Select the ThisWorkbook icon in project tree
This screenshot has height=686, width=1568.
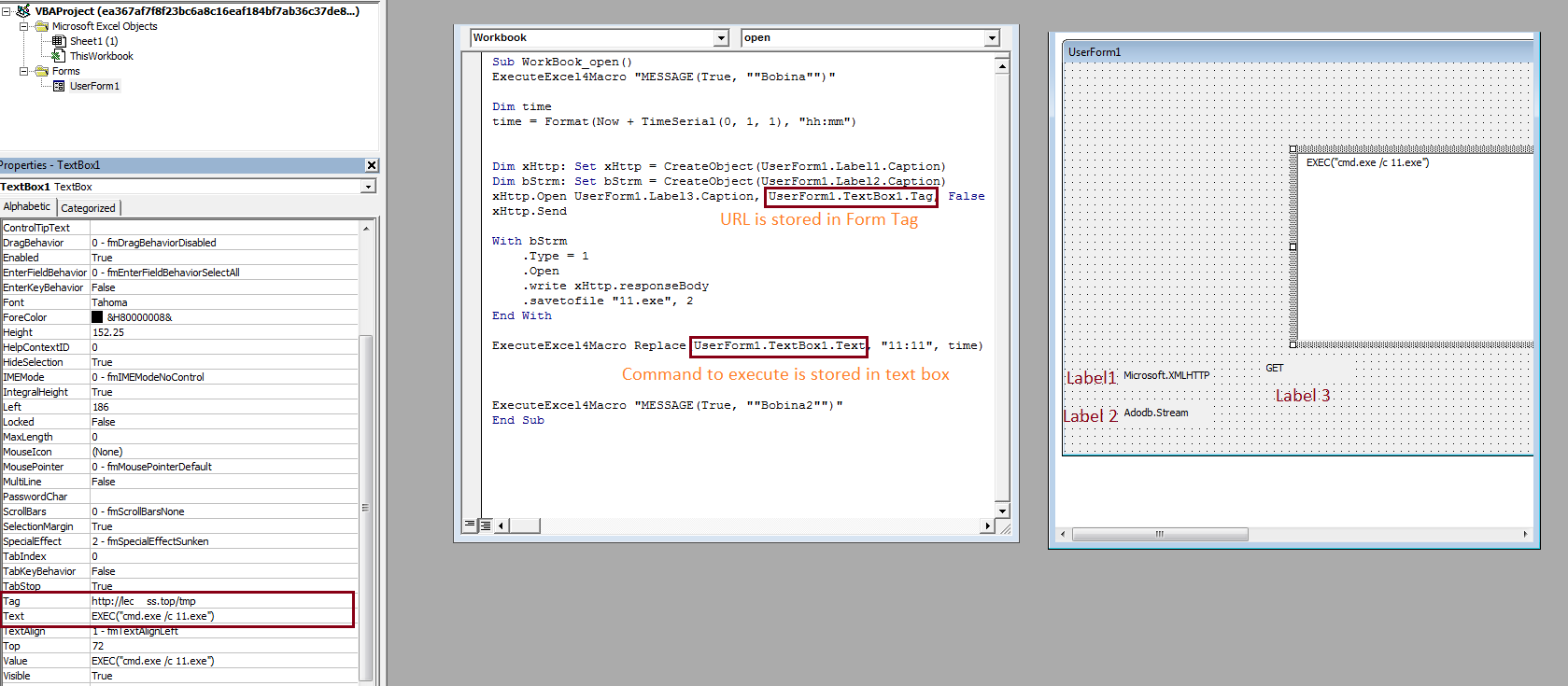click(x=59, y=56)
